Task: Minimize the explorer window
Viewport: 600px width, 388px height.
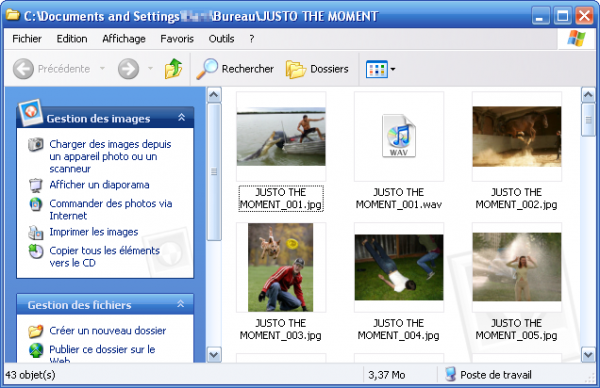Action: (x=540, y=16)
